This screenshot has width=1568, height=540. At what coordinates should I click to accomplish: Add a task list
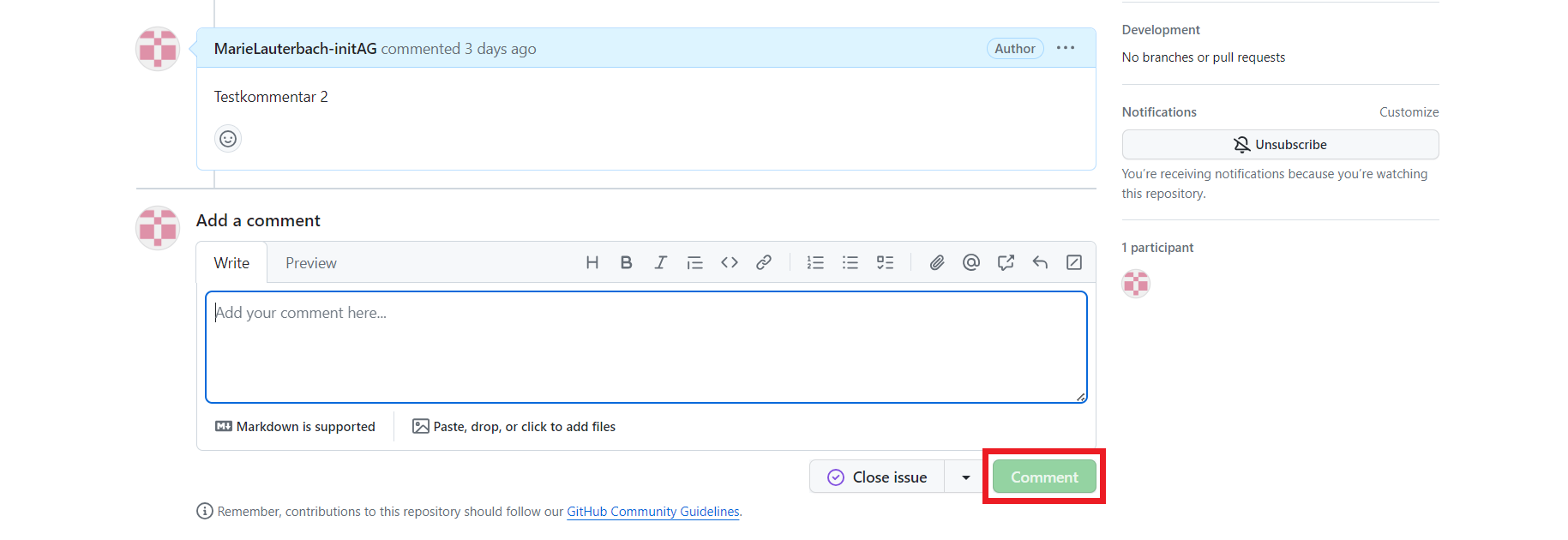(x=885, y=262)
